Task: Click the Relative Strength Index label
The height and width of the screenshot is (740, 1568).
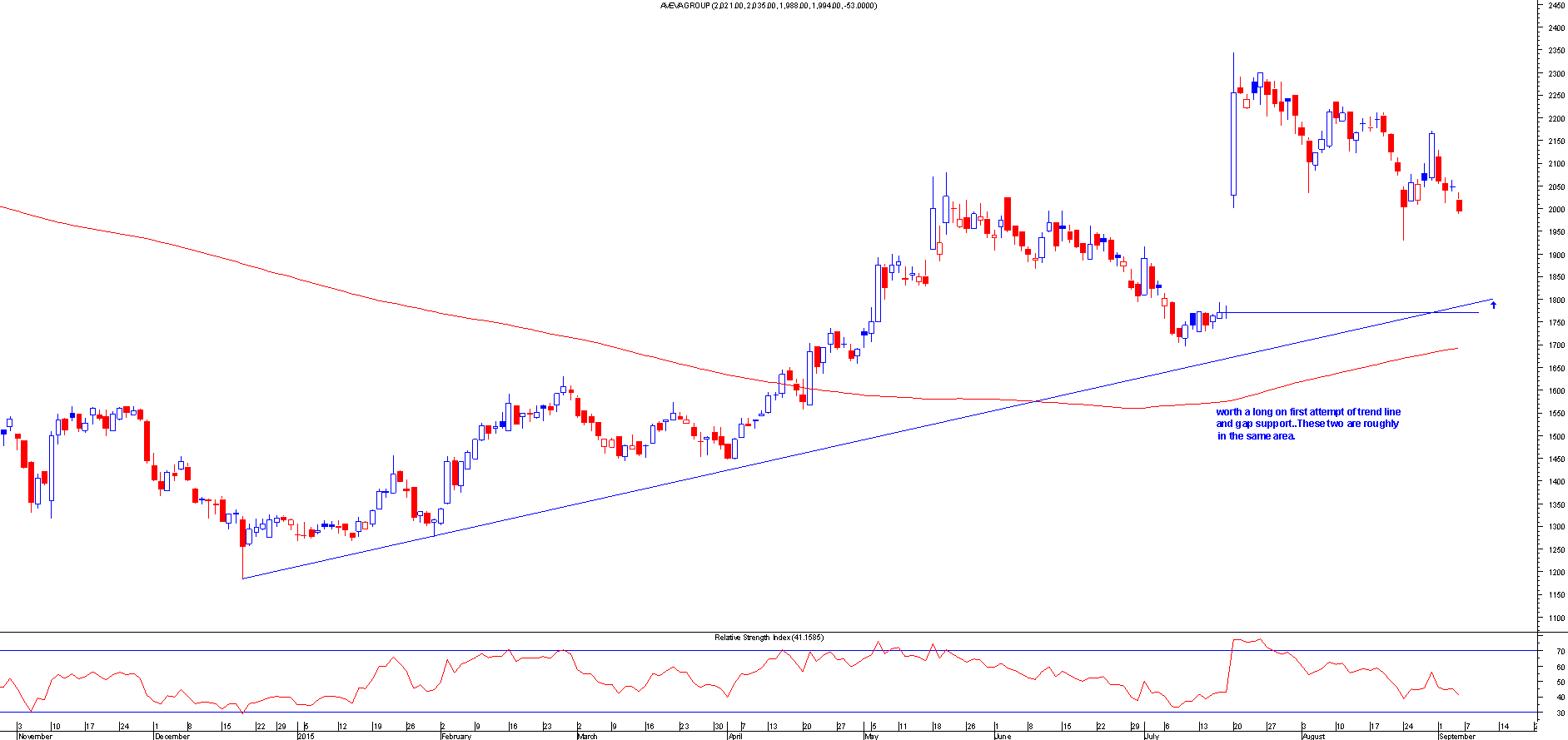Action: 769,638
